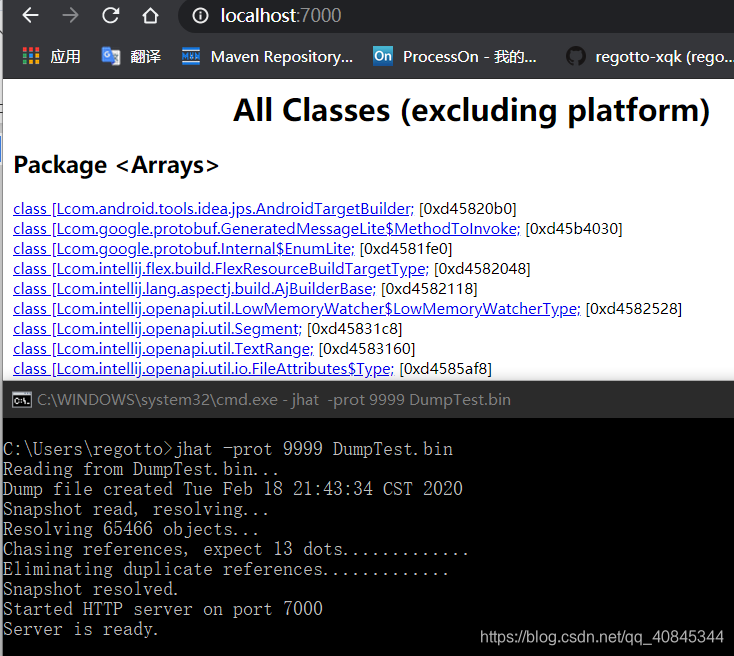Open class GeneratedMessageLite$MethodToInvoke link
Viewport: 734px width, 656px height.
(x=267, y=229)
